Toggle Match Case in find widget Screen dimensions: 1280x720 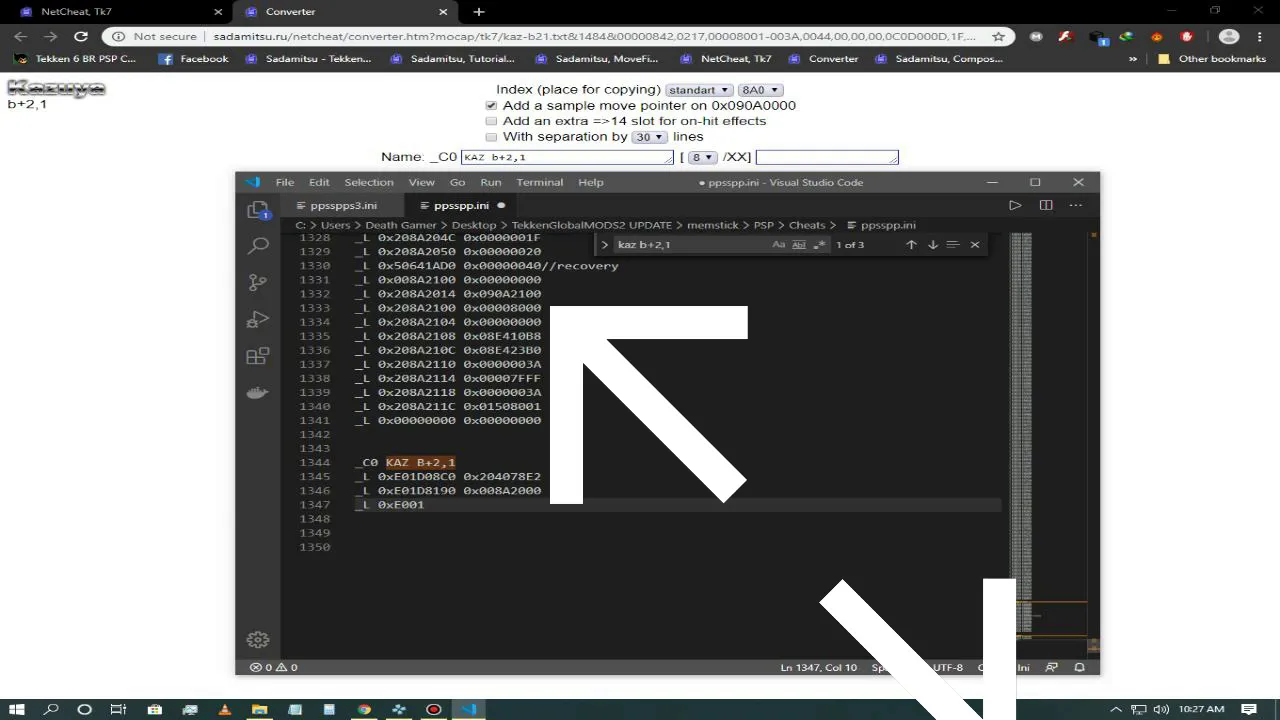pos(778,245)
